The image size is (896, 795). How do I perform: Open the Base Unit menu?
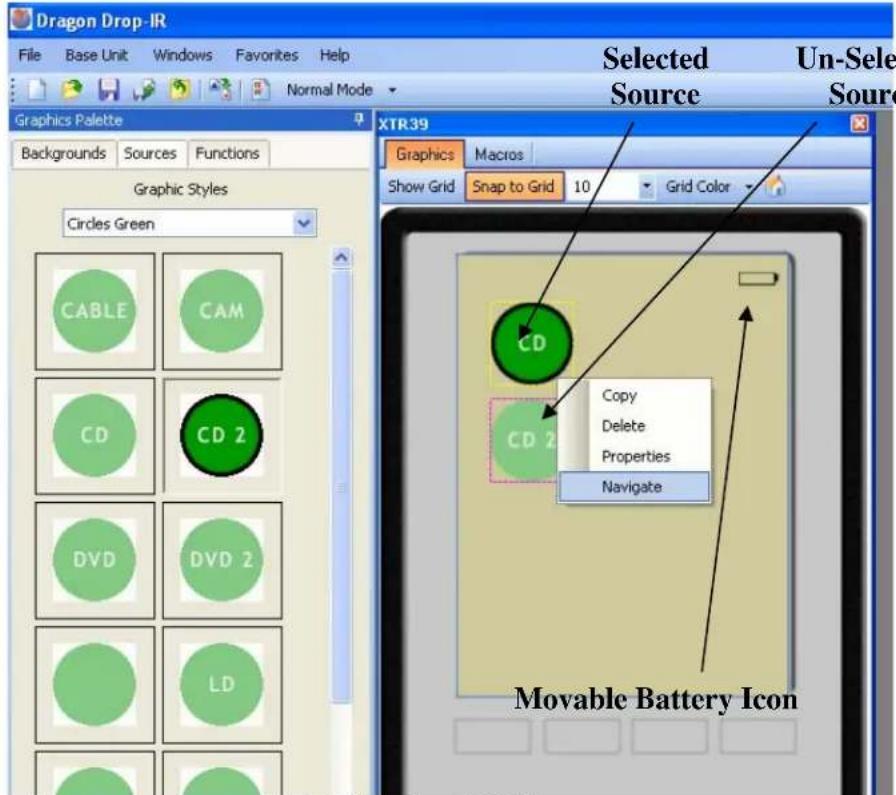tap(97, 55)
